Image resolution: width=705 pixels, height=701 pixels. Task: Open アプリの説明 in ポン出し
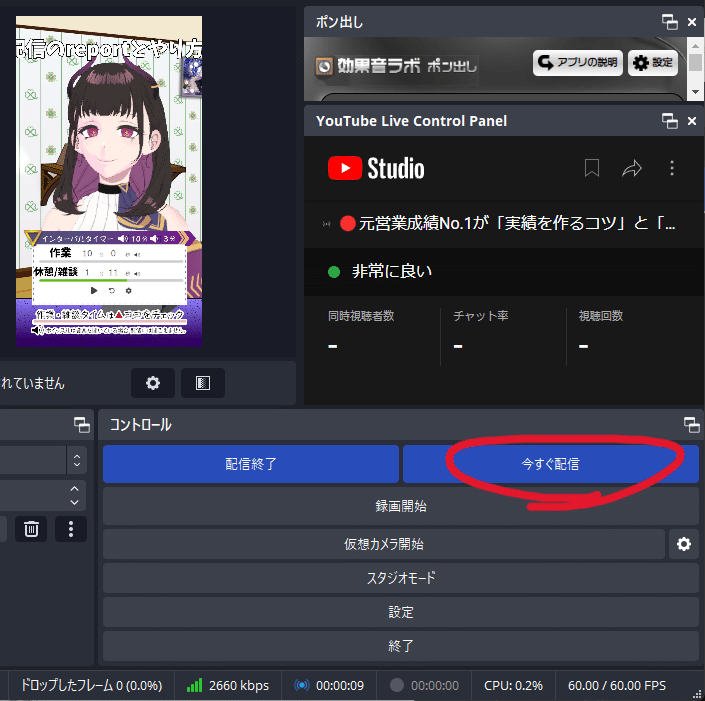coord(578,63)
